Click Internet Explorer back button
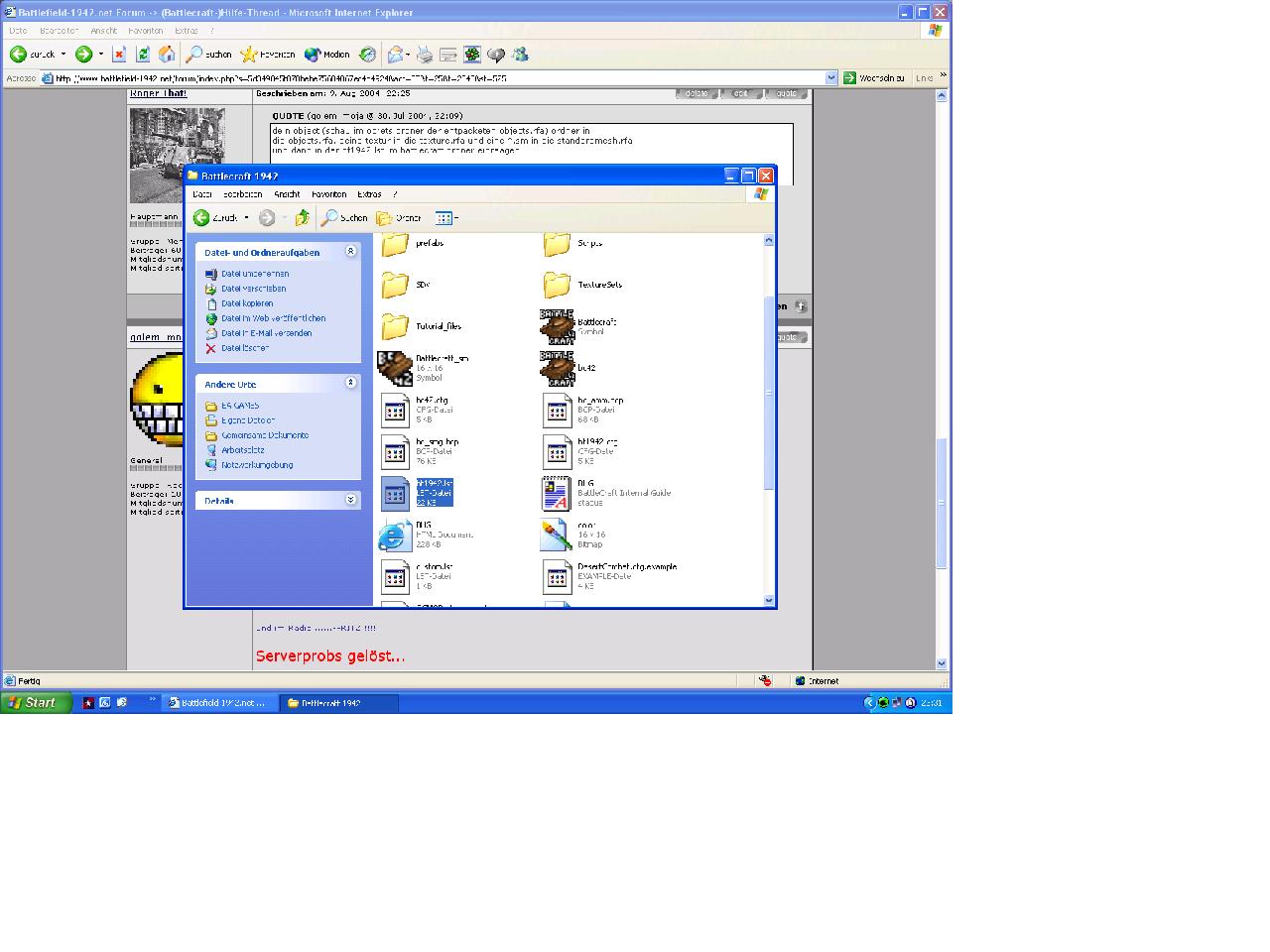The image size is (1270, 952). [32, 55]
